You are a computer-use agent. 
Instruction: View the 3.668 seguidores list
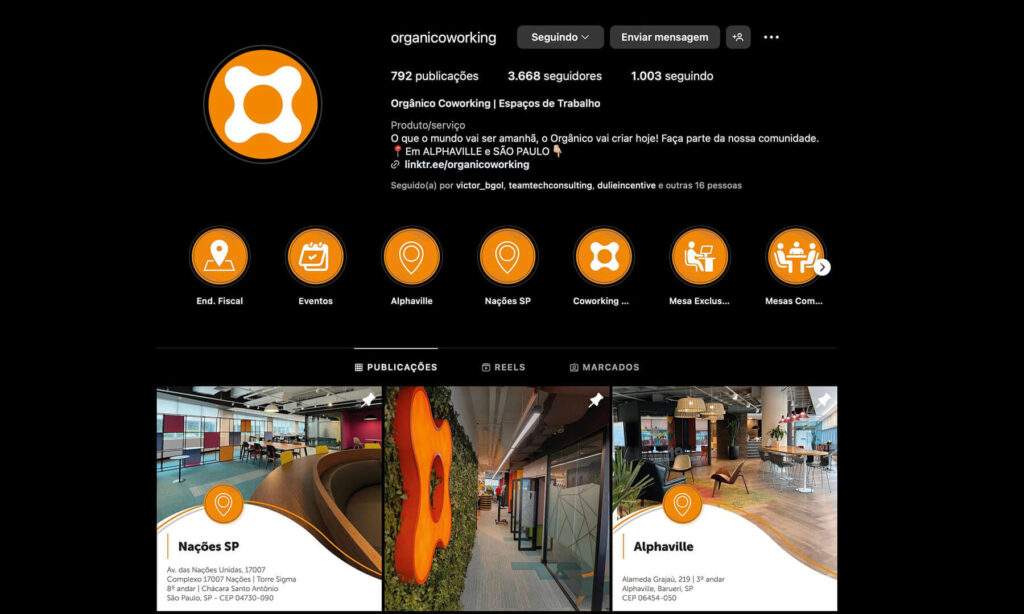click(554, 76)
